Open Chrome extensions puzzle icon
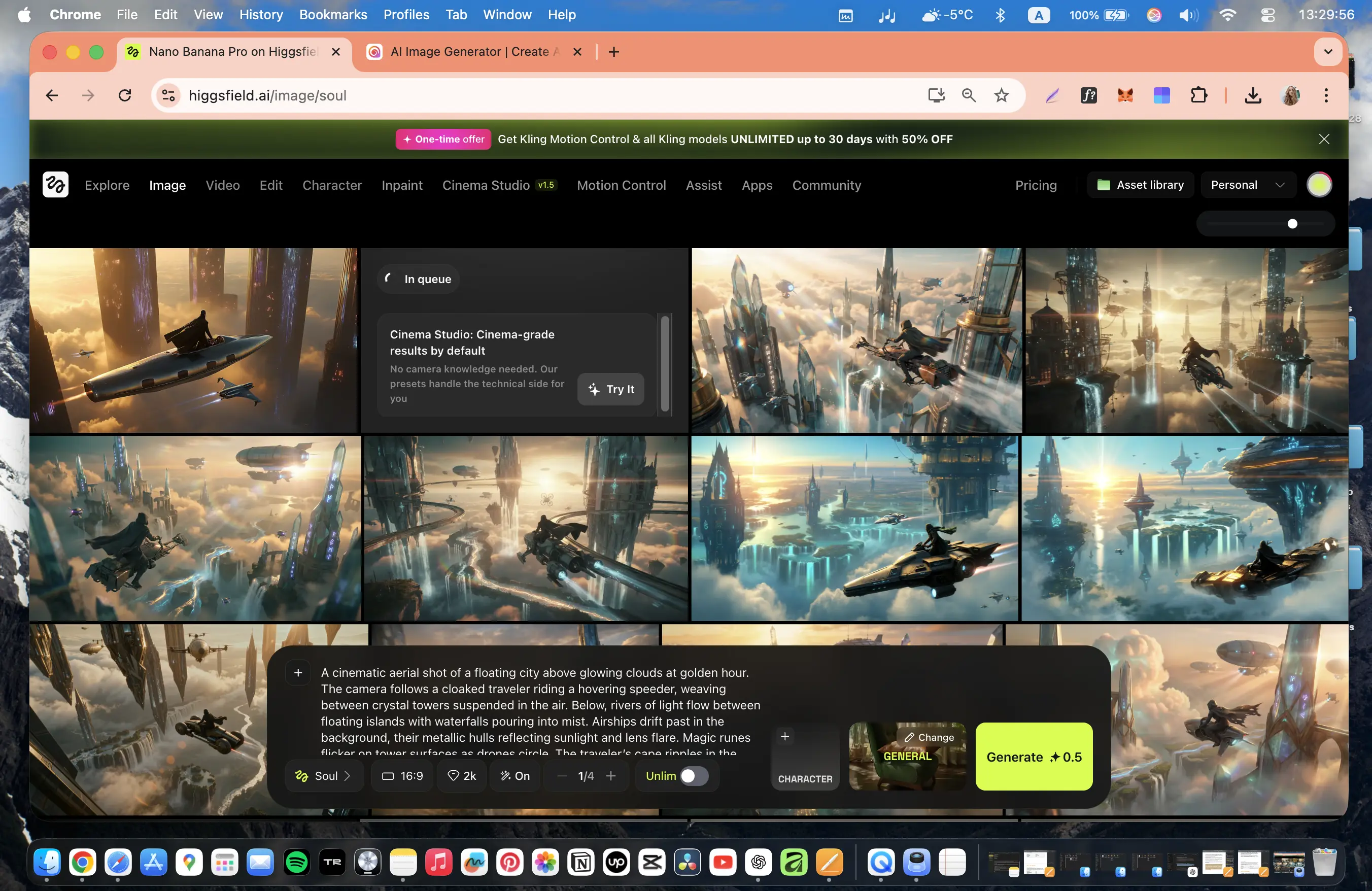The height and width of the screenshot is (891, 1372). pos(1198,95)
